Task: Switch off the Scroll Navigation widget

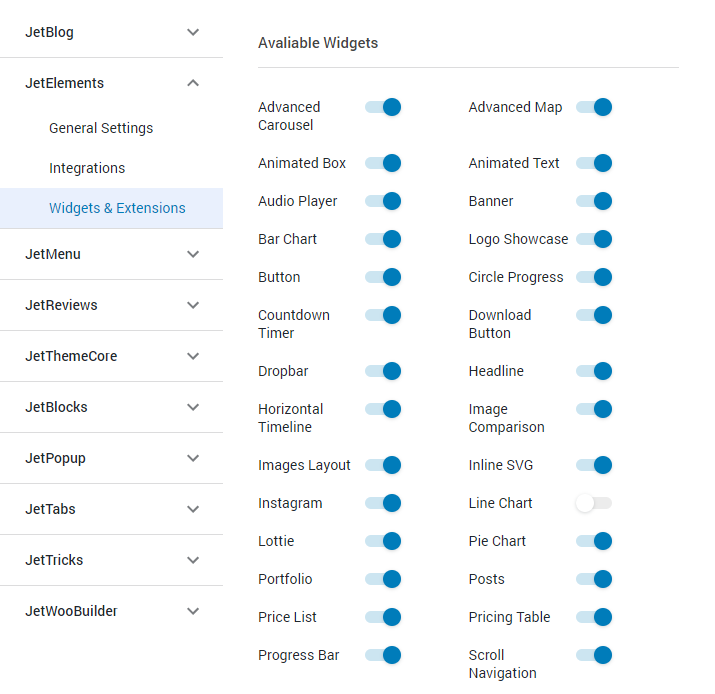Action: 594,655
